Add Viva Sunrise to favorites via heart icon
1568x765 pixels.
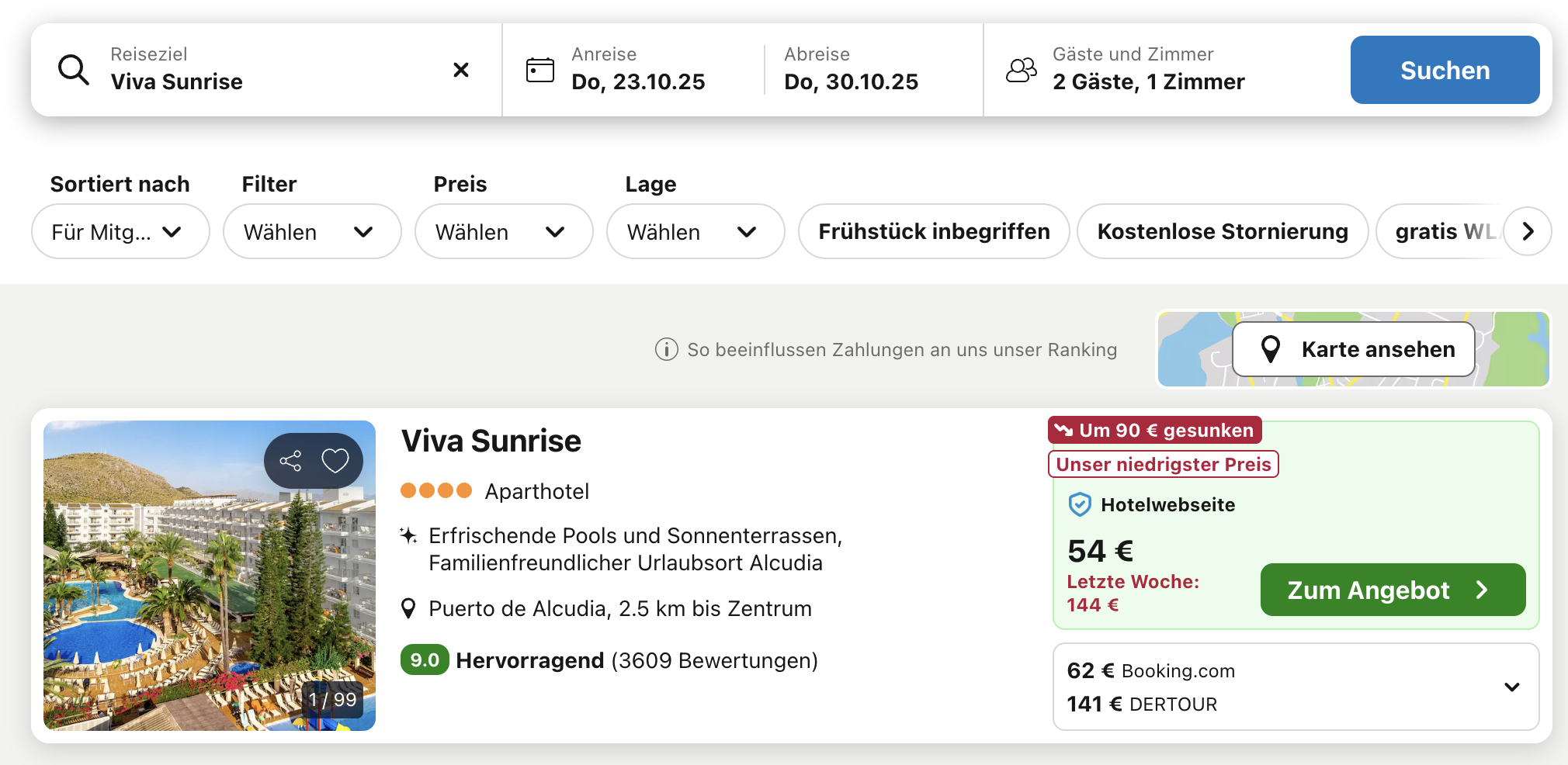point(335,461)
